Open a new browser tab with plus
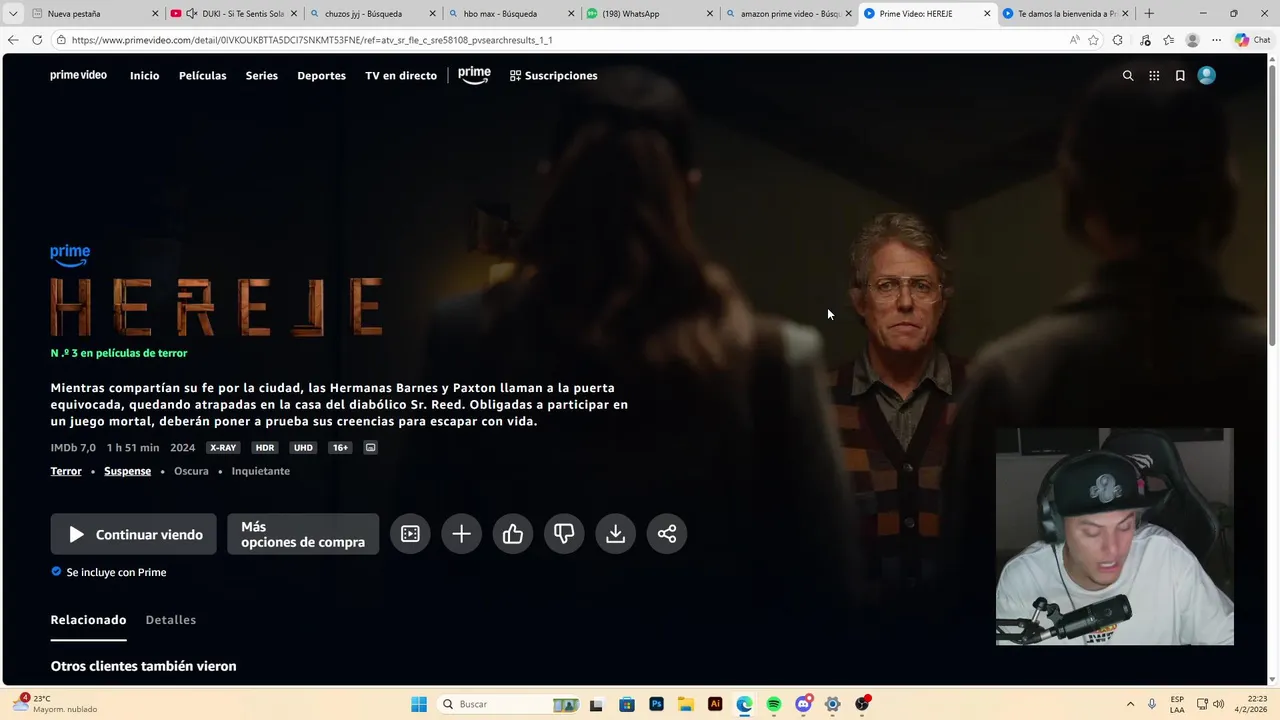This screenshot has height=720, width=1280. [1149, 14]
